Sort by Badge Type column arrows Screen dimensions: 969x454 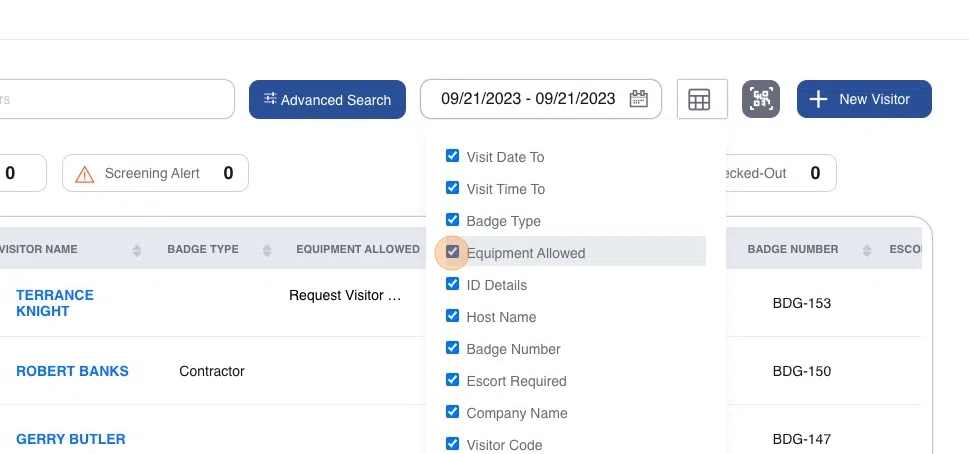click(266, 250)
